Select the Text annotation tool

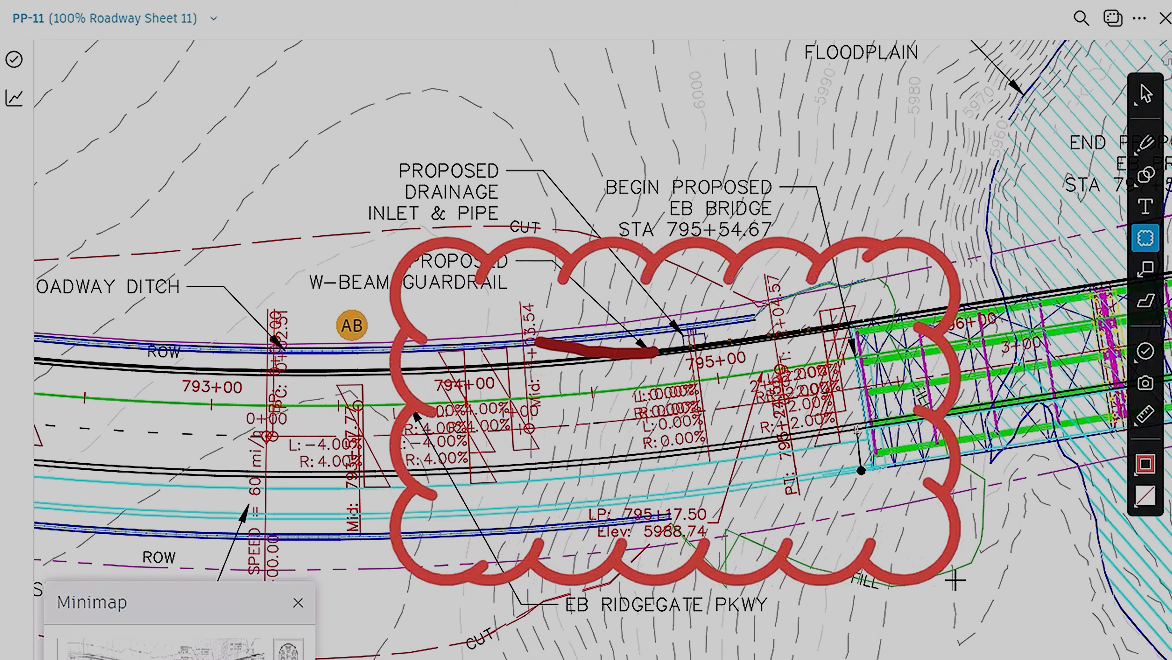[1146, 205]
